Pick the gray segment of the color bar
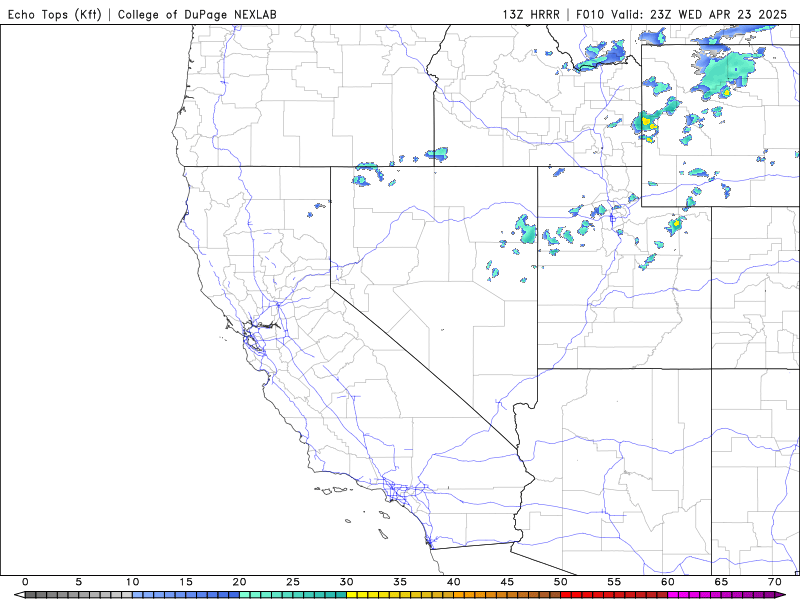 [79, 595]
